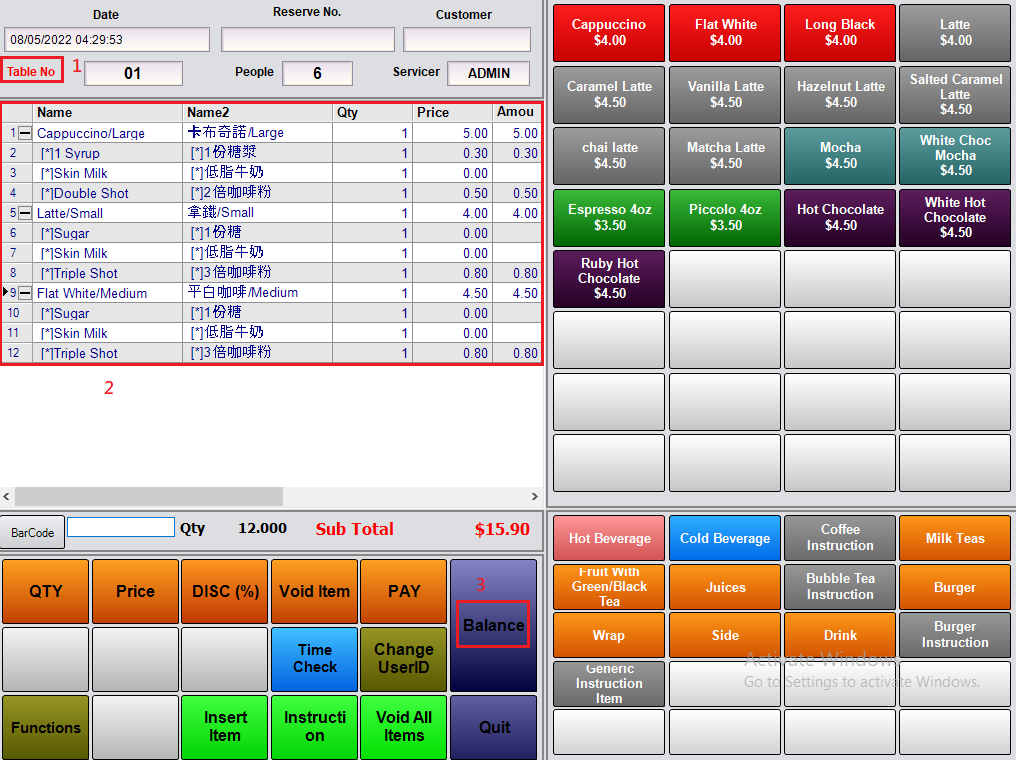The height and width of the screenshot is (760, 1016).
Task: Select chai latte $4.50
Action: (x=609, y=156)
